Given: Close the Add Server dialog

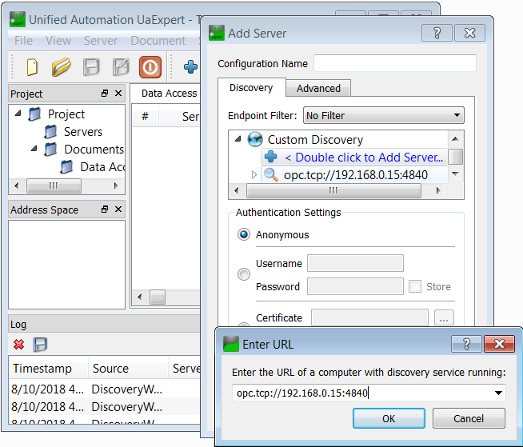Looking at the screenshot, I should 470,33.
